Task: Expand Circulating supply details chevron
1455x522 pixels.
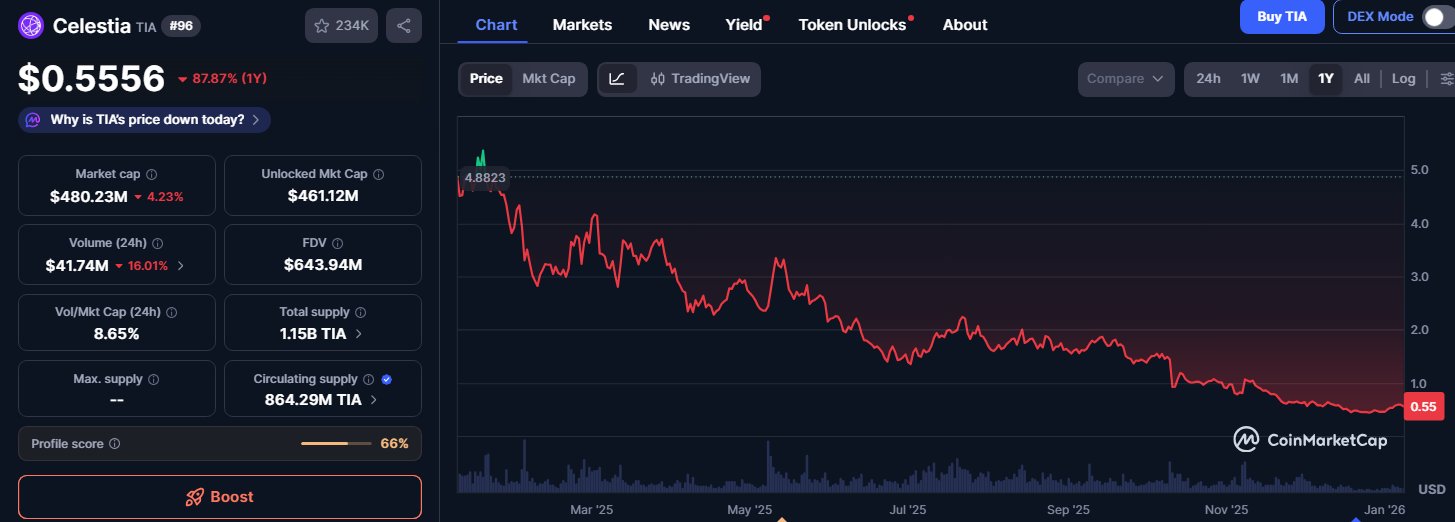Action: [x=374, y=400]
